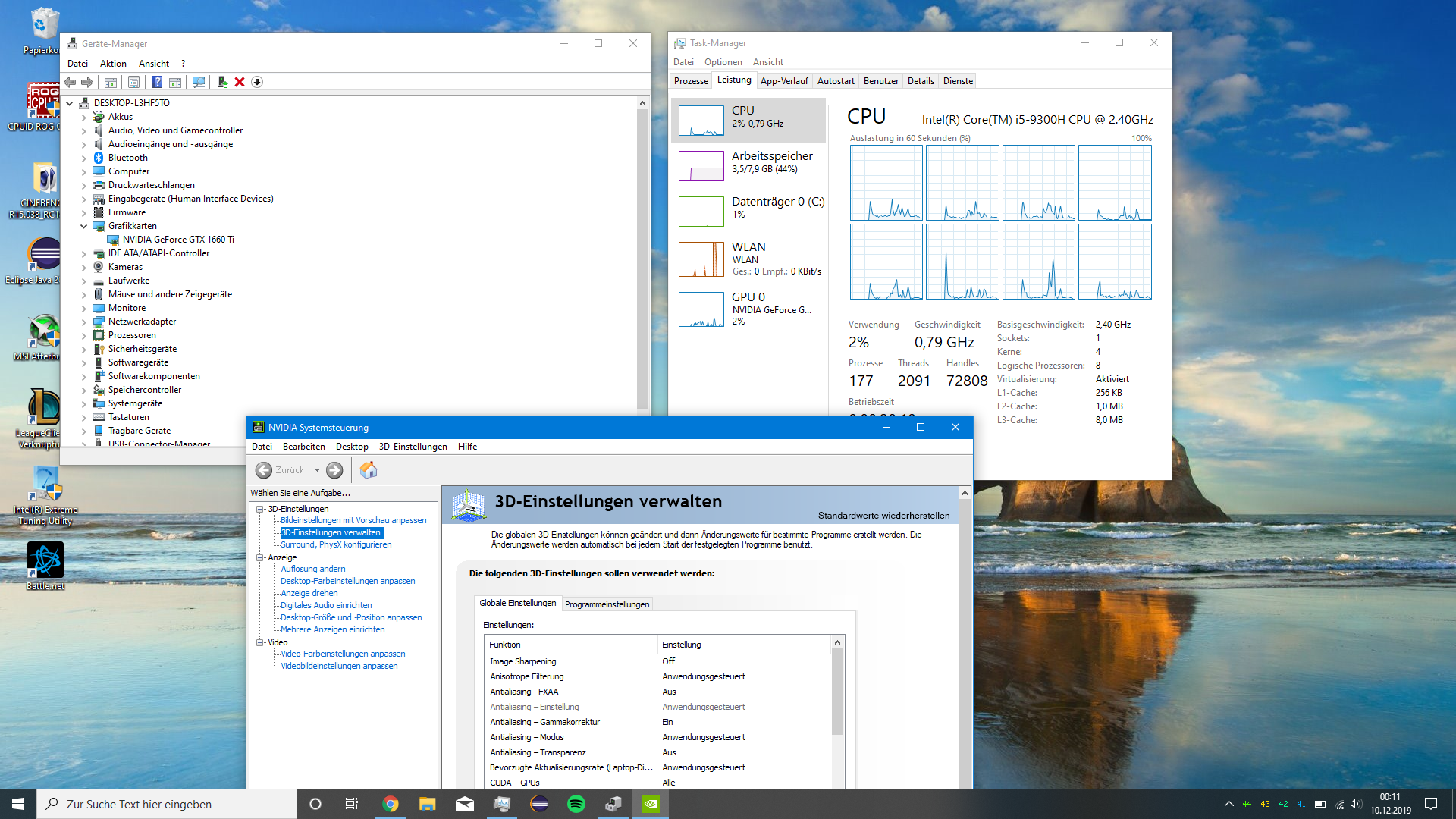Switch to the Programmeinstellungen tab
Screen dimensions: 1456x819
607,604
